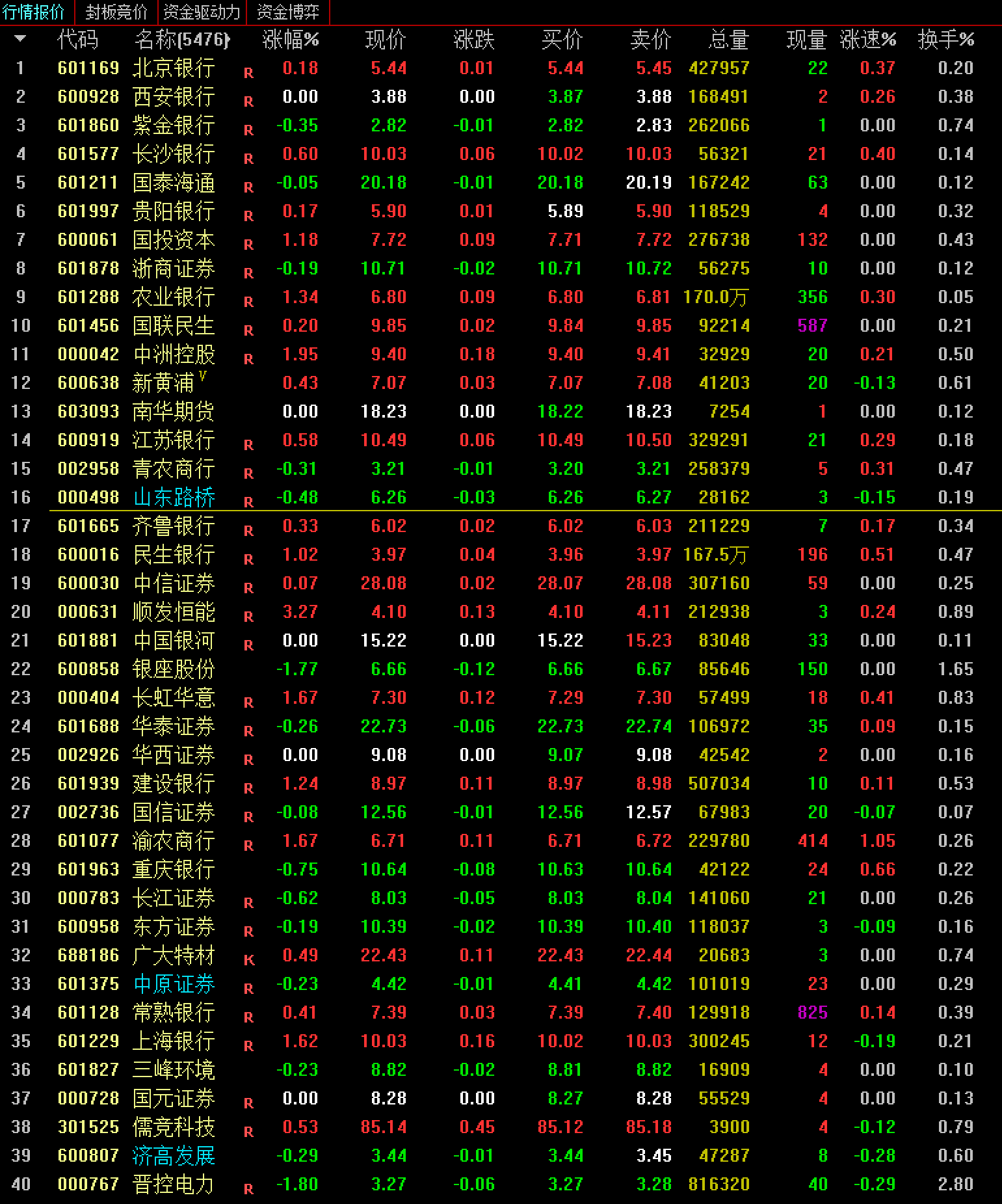Viewport: 1002px width, 1204px height.
Task: Click the R icon beside 中原证券
Action: [248, 989]
